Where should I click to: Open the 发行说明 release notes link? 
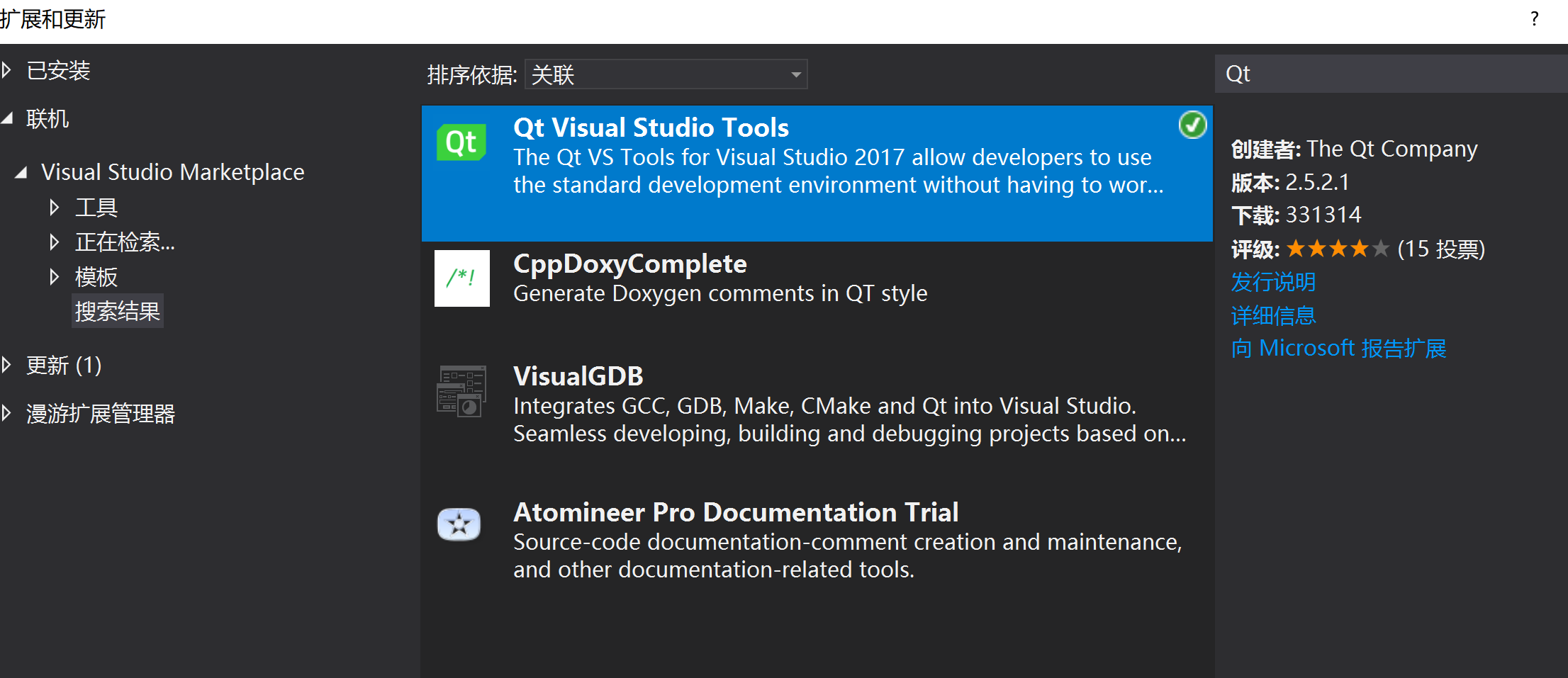1273,282
